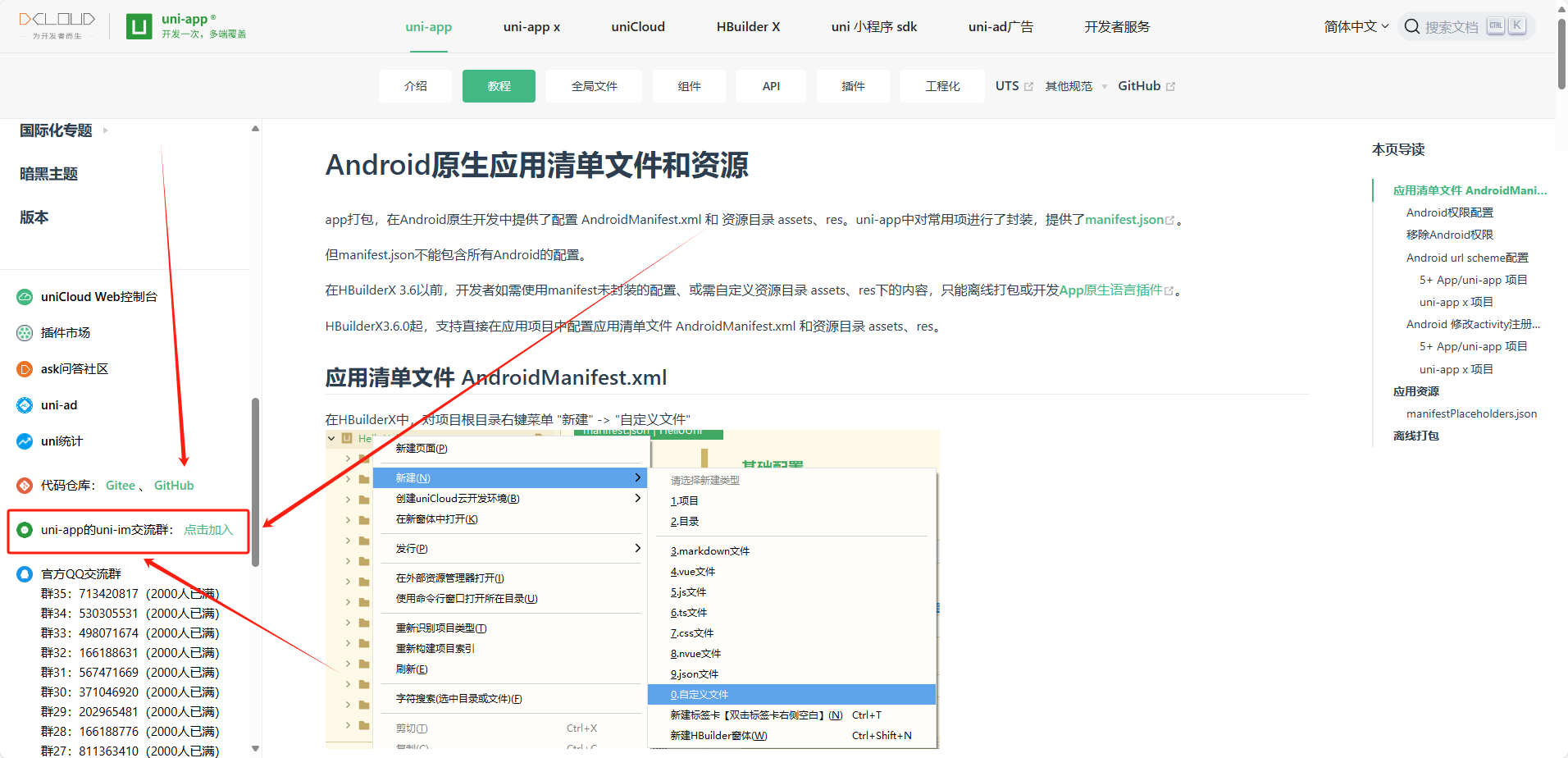
Task: Click the uni-im交流群 green icon
Action: pos(25,530)
